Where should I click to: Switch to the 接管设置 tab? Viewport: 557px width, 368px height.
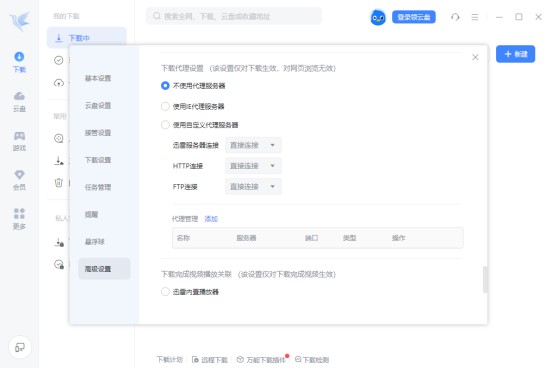pos(98,133)
